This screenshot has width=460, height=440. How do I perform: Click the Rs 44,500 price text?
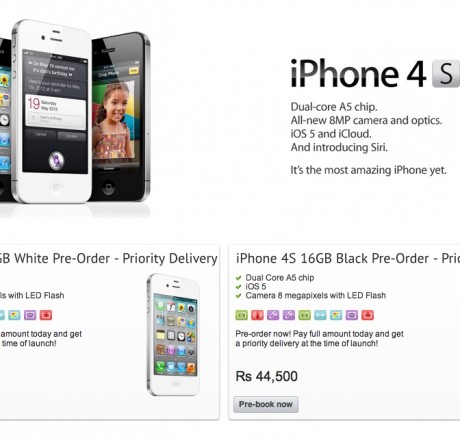tap(267, 376)
